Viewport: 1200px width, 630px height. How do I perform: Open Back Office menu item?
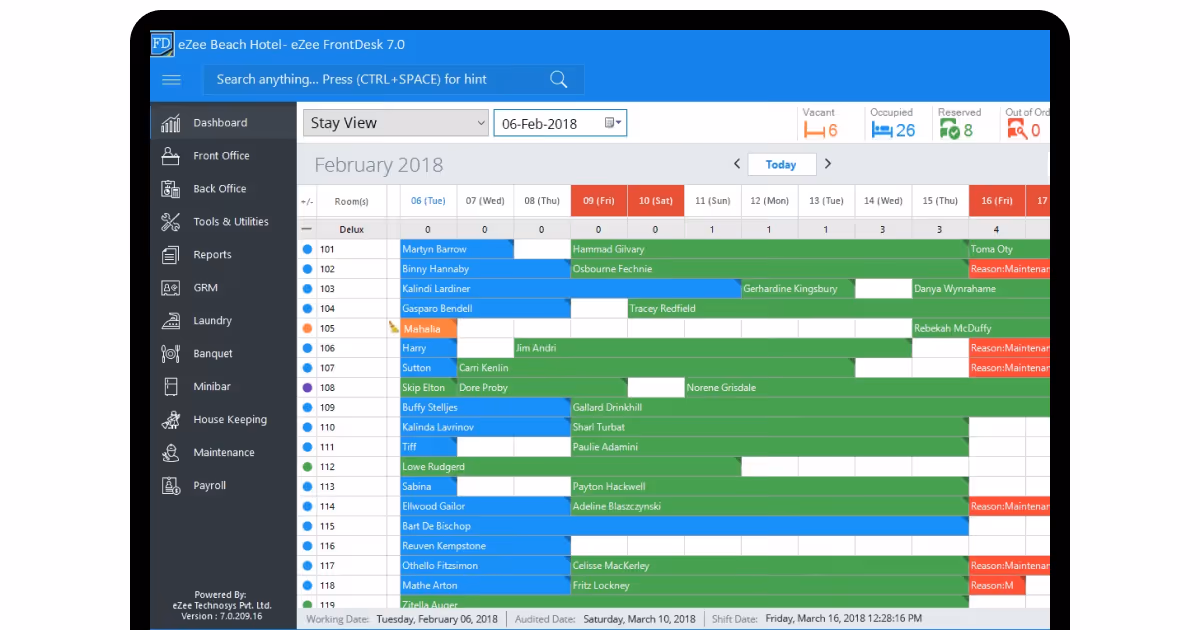(224, 188)
